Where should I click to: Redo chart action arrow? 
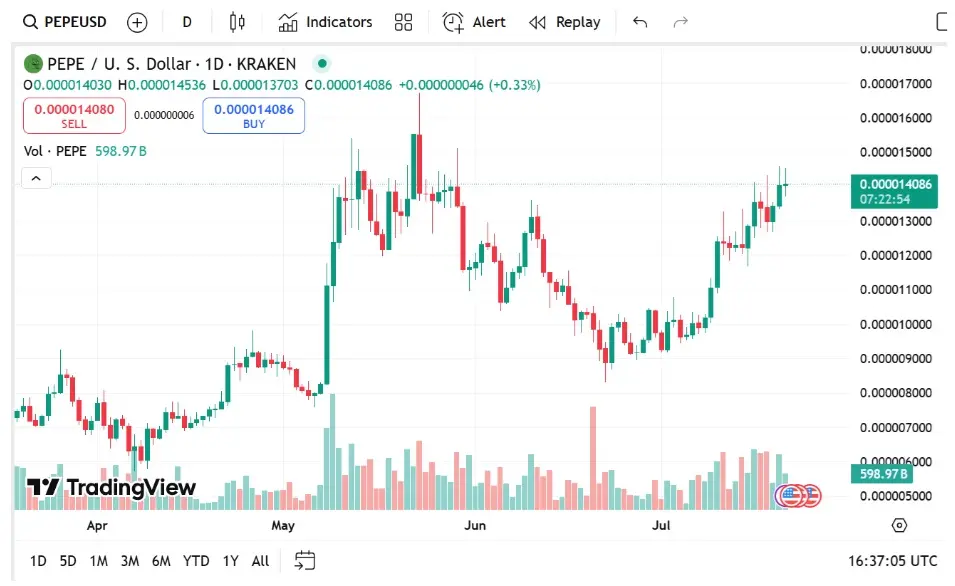click(680, 23)
